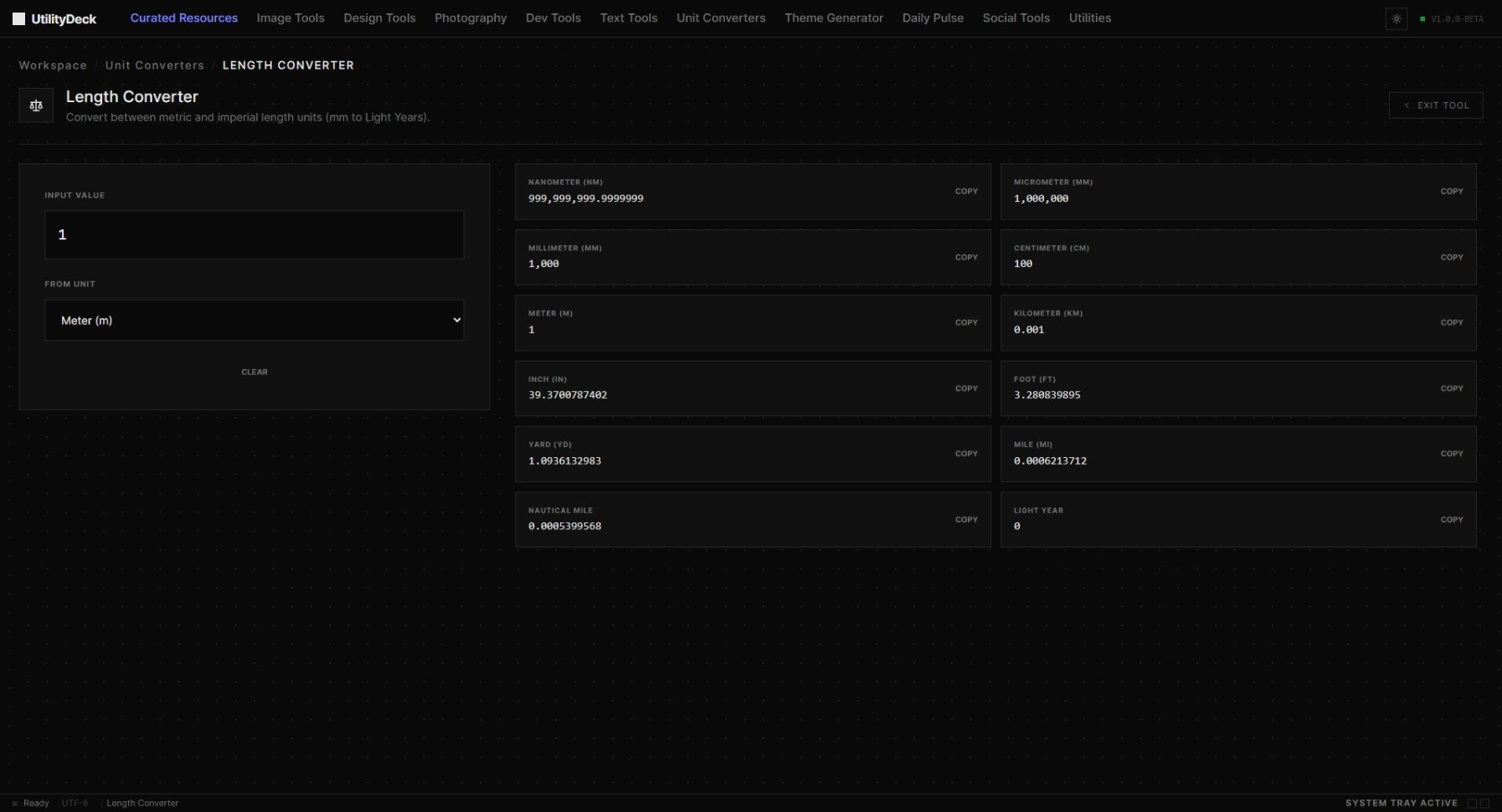Copy the Nautical Mile result
The height and width of the screenshot is (812, 1502).
(966, 519)
